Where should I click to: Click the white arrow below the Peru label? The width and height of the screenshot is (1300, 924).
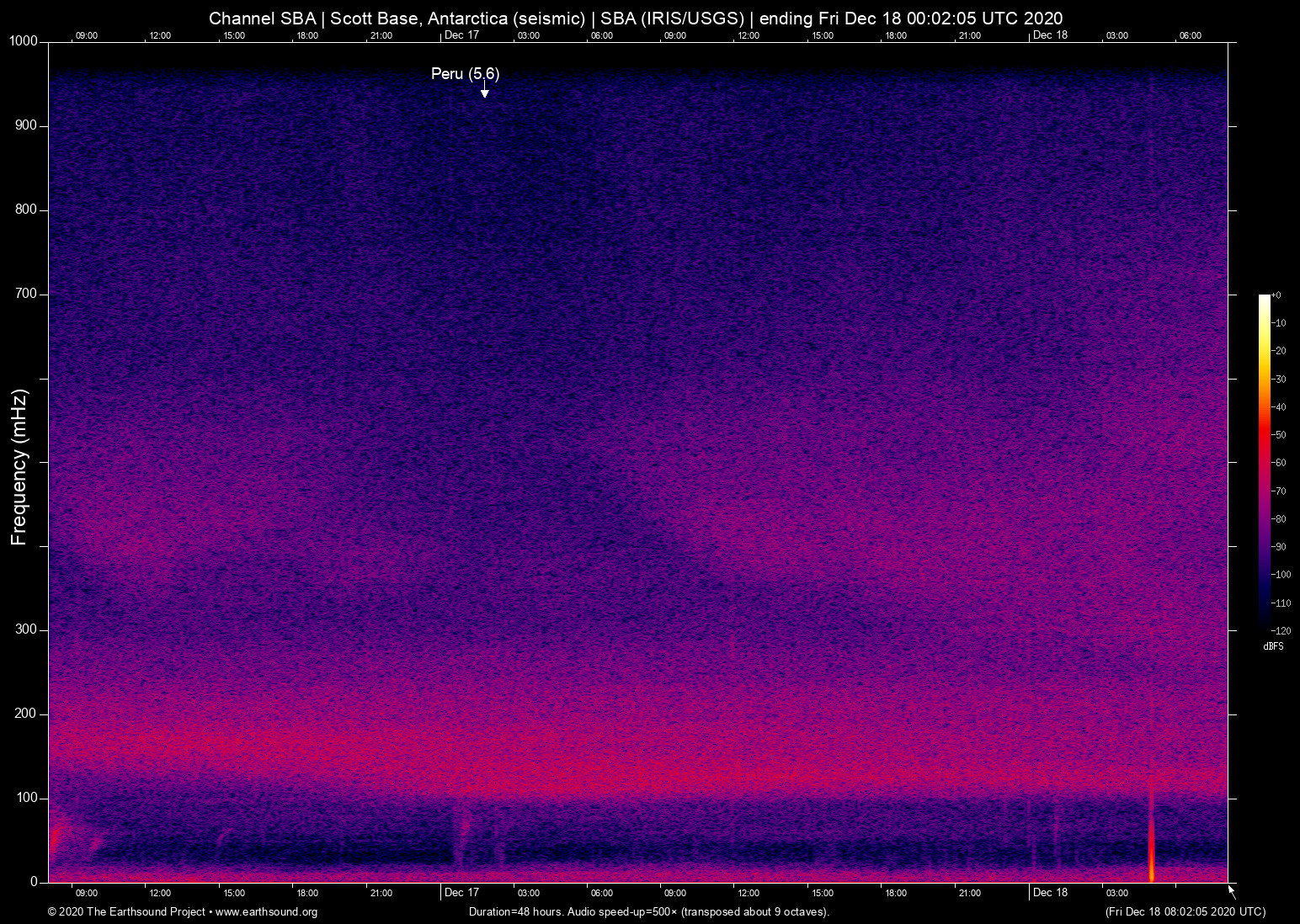point(484,91)
